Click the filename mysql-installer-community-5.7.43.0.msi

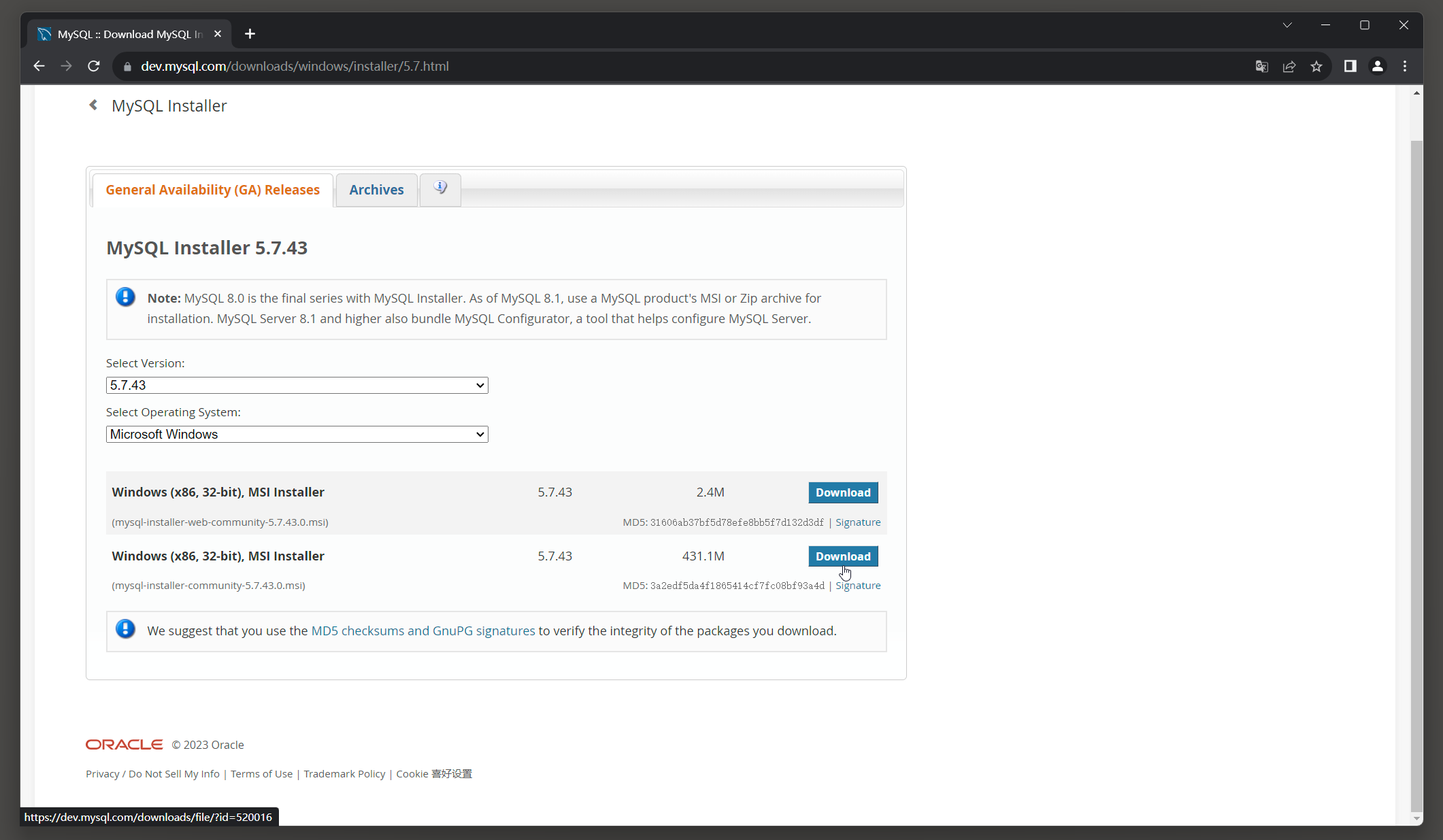point(208,586)
